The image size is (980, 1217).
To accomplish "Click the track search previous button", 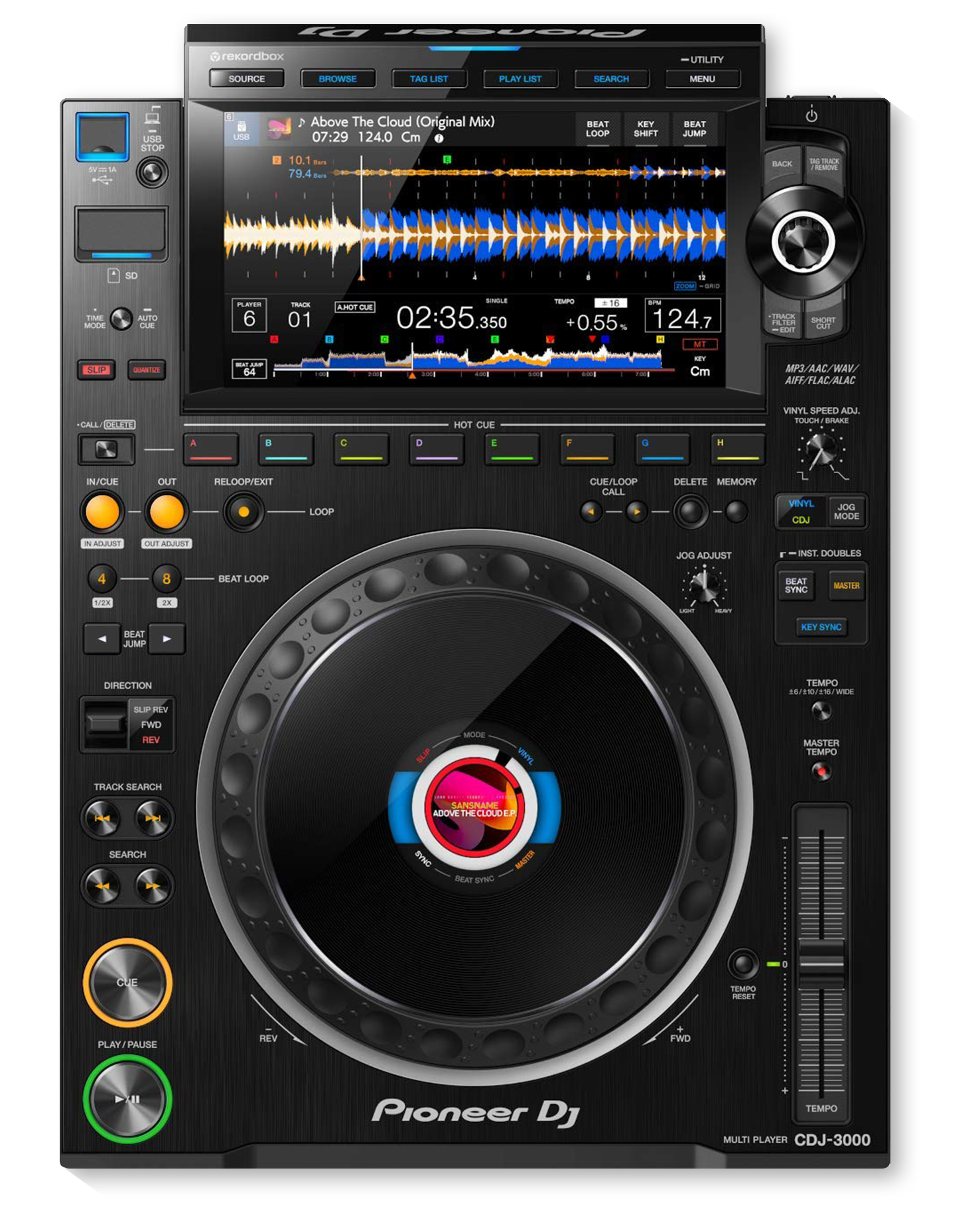I will tap(102, 818).
